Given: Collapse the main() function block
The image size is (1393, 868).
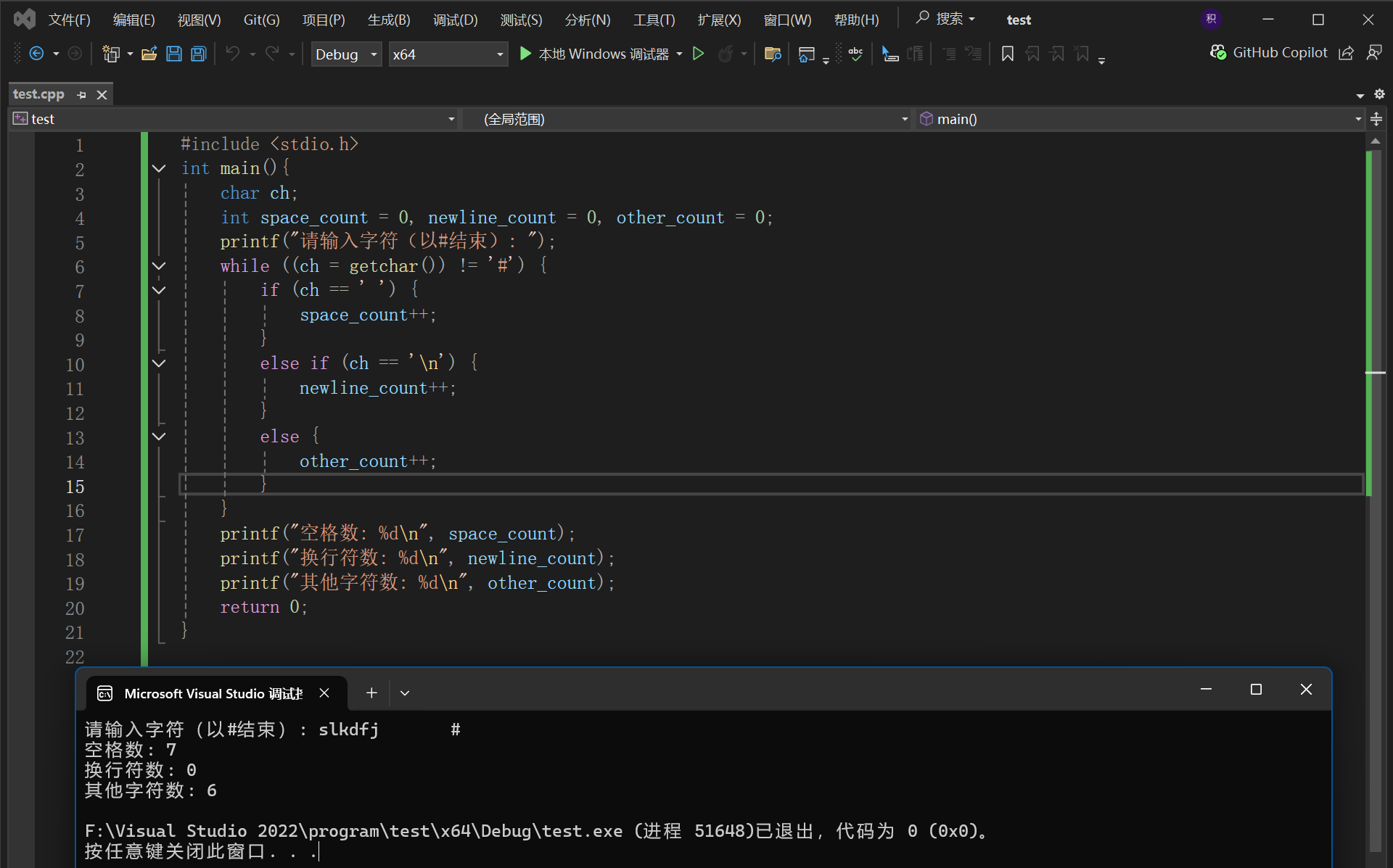Looking at the screenshot, I should pos(159,168).
